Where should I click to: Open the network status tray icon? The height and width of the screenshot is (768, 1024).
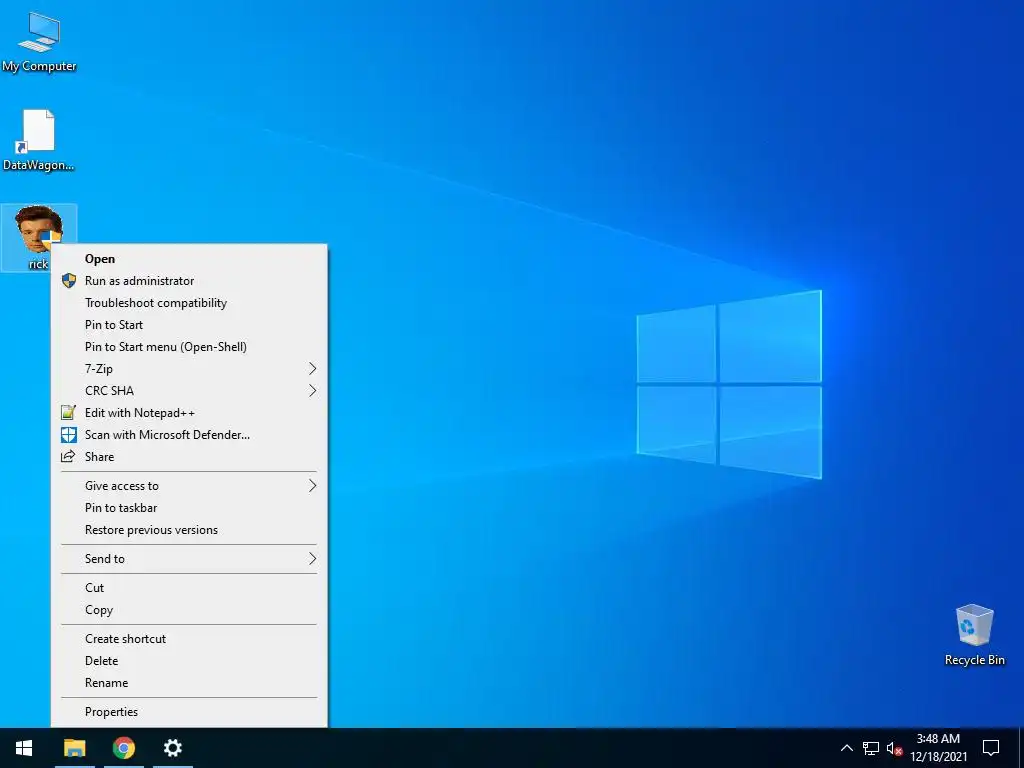click(x=871, y=748)
